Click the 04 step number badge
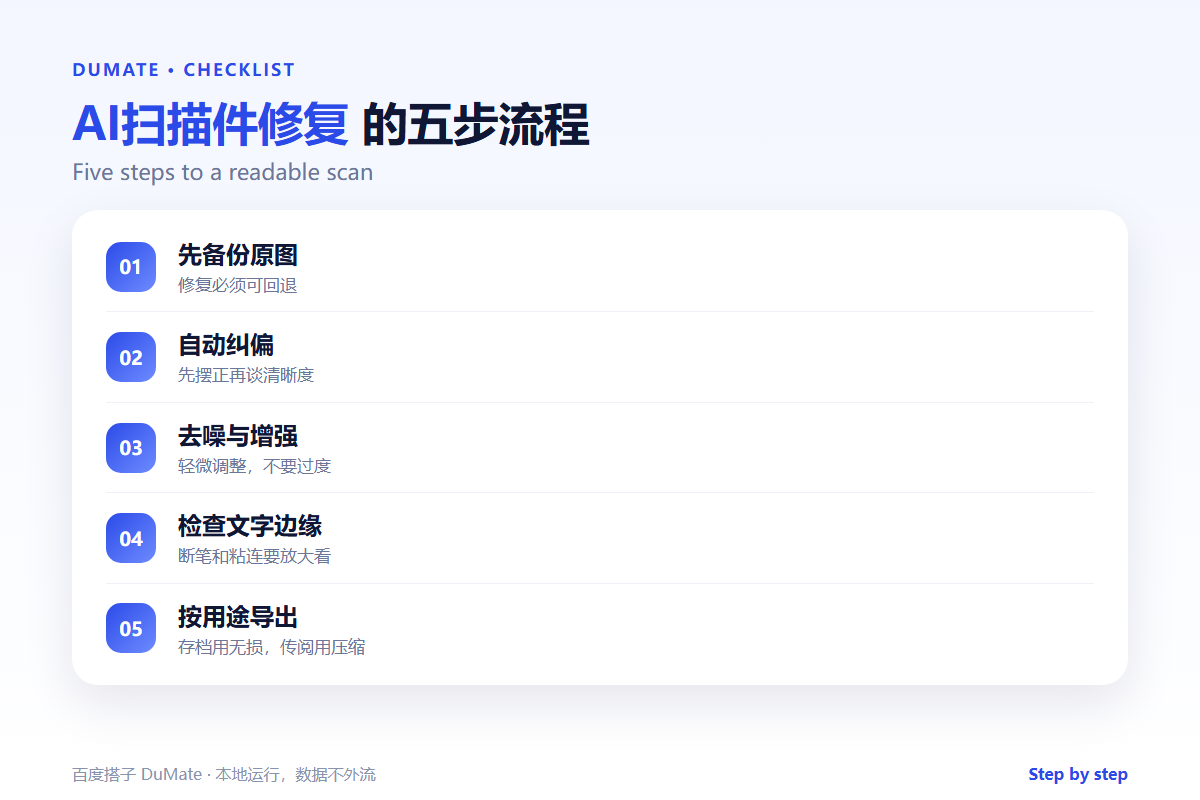This screenshot has height=800, width=1200. pos(131,538)
